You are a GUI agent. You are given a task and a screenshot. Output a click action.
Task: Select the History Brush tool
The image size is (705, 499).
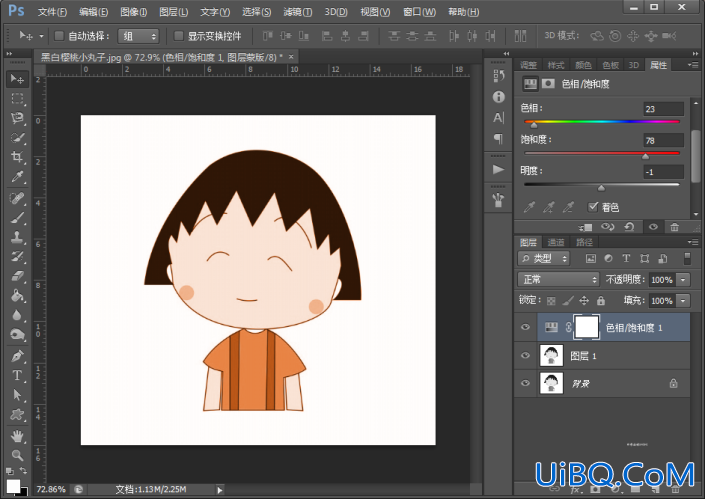[17, 257]
